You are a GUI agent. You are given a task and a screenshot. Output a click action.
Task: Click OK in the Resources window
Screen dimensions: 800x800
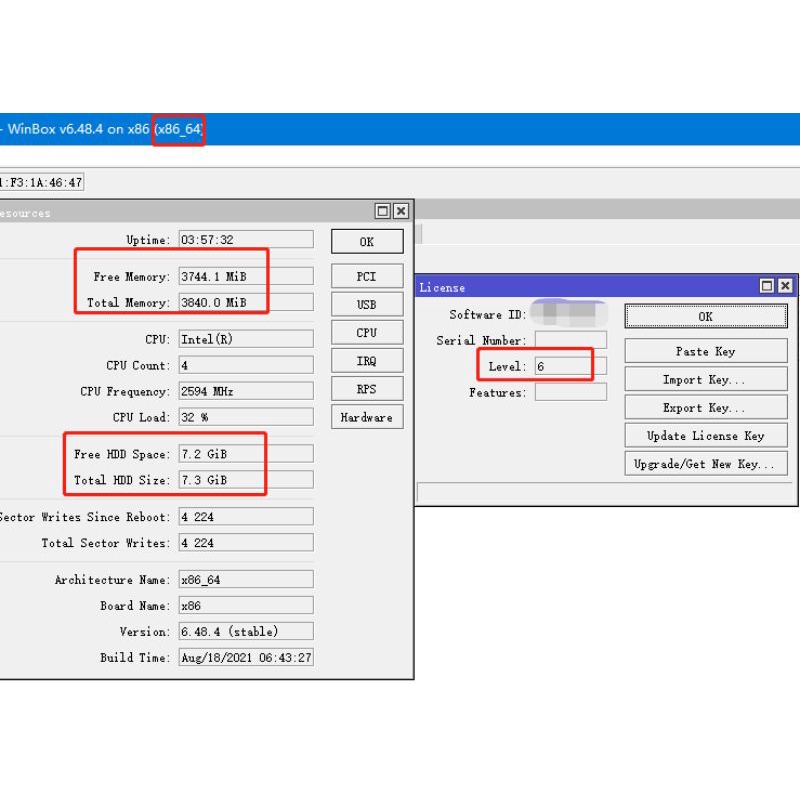coord(367,241)
